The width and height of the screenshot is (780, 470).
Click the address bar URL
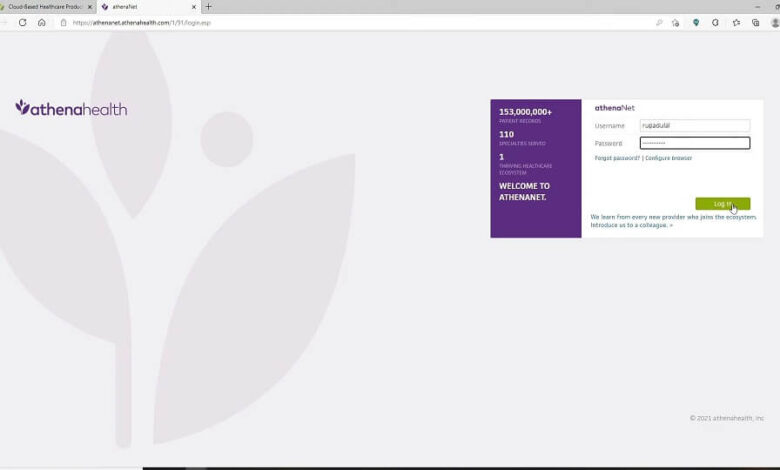[x=142, y=22]
